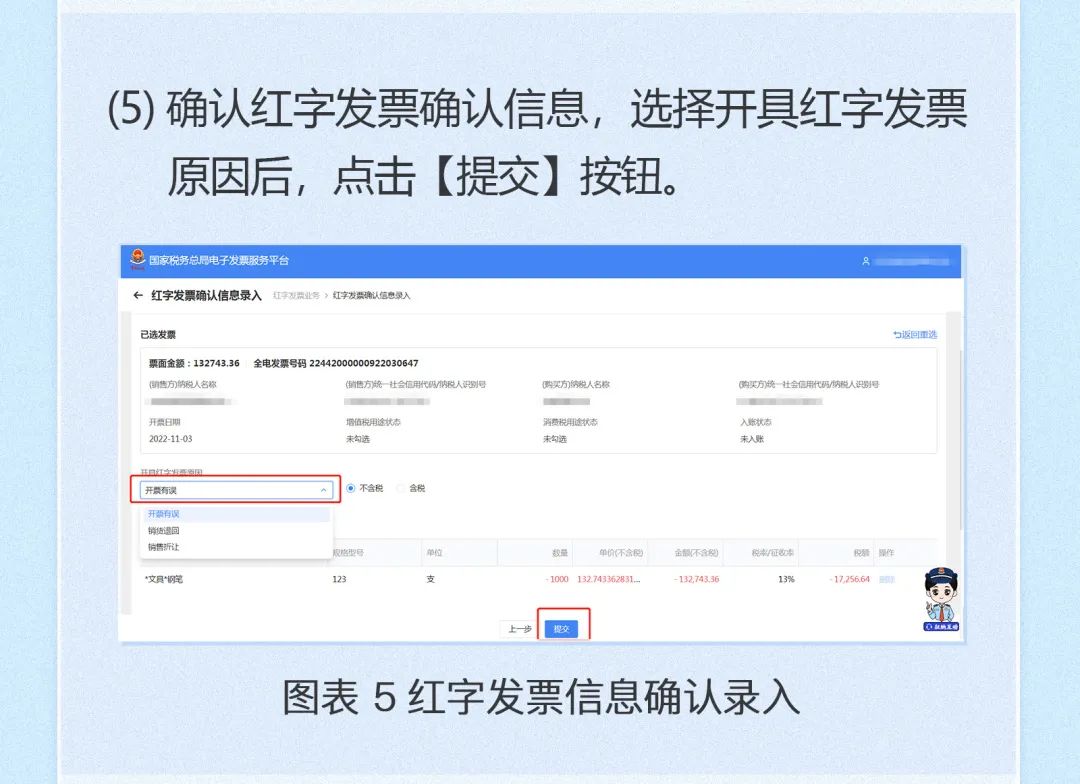Click the 征纳互动 mascot assistant icon
Screen dimensions: 1080x784
click(941, 599)
